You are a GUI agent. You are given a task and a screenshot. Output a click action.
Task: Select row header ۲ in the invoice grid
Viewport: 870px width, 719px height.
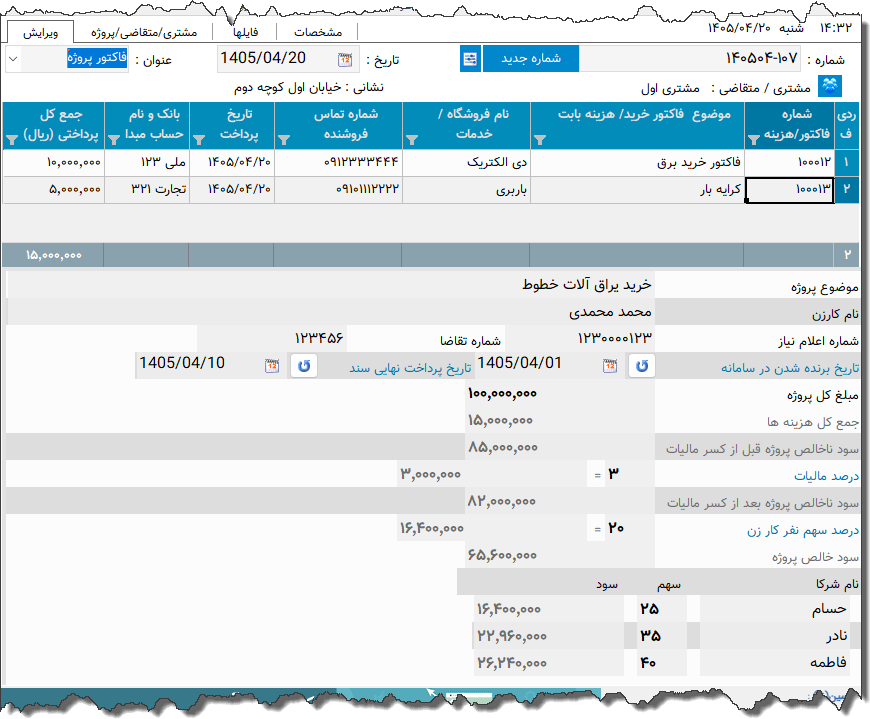pyautogui.click(x=846, y=190)
